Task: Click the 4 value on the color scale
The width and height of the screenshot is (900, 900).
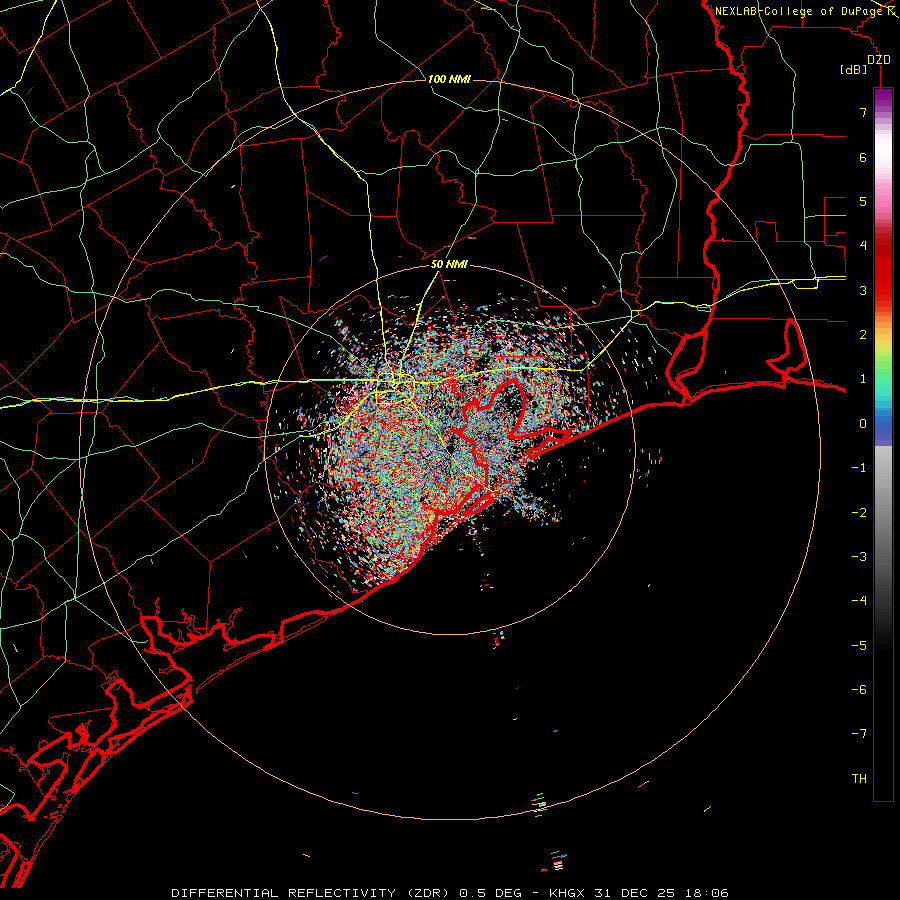Action: point(863,246)
